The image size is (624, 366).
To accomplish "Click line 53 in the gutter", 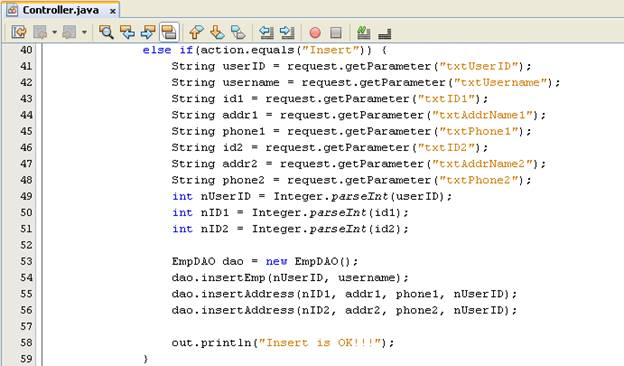I will tap(26, 261).
